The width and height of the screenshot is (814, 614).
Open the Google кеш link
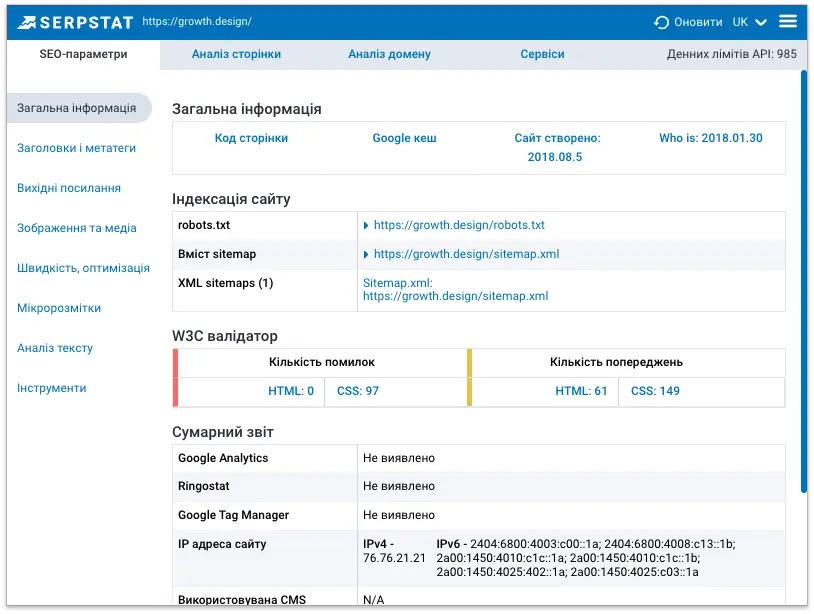[404, 139]
